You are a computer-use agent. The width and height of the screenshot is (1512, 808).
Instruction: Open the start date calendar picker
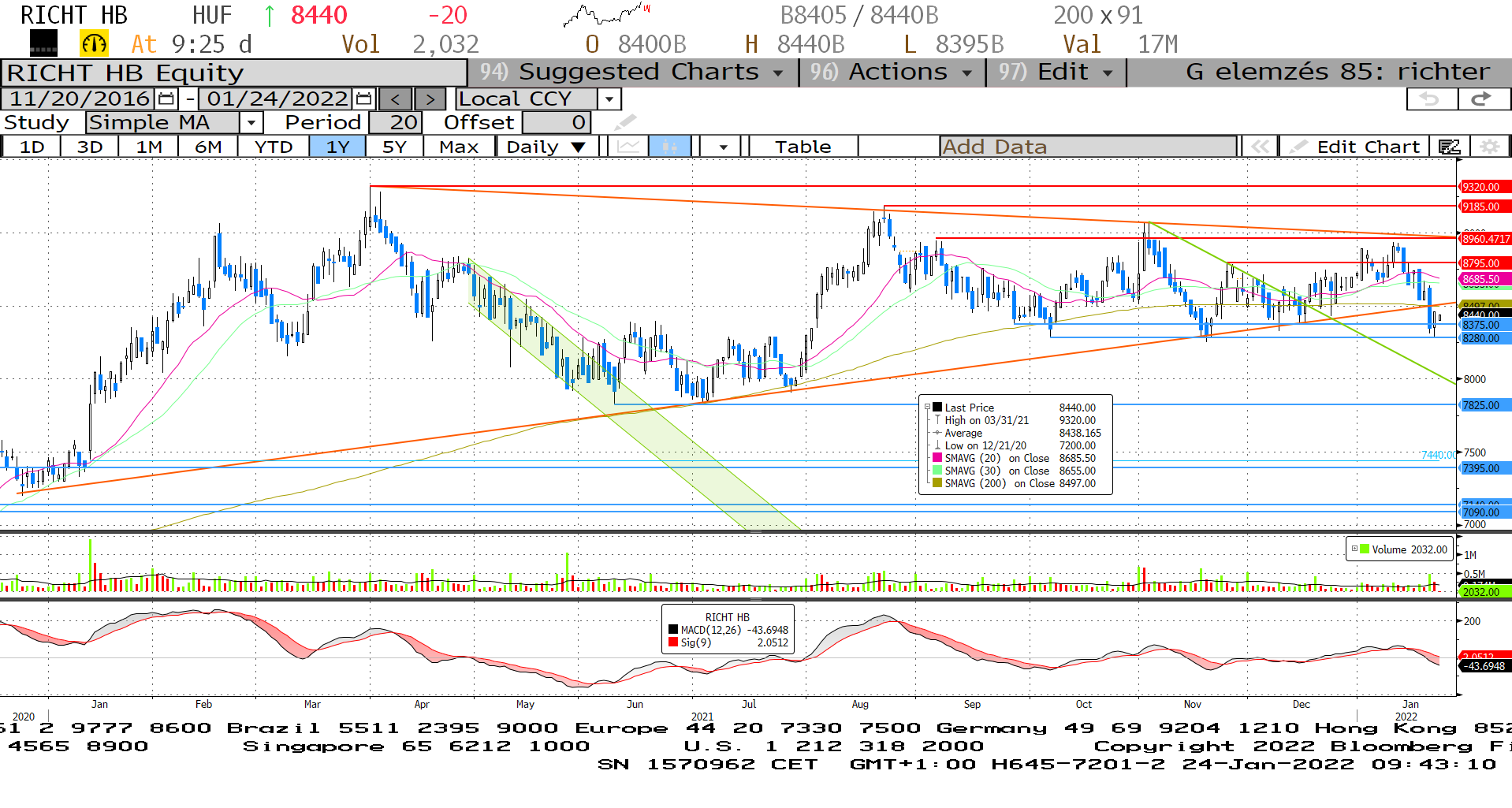coord(166,99)
